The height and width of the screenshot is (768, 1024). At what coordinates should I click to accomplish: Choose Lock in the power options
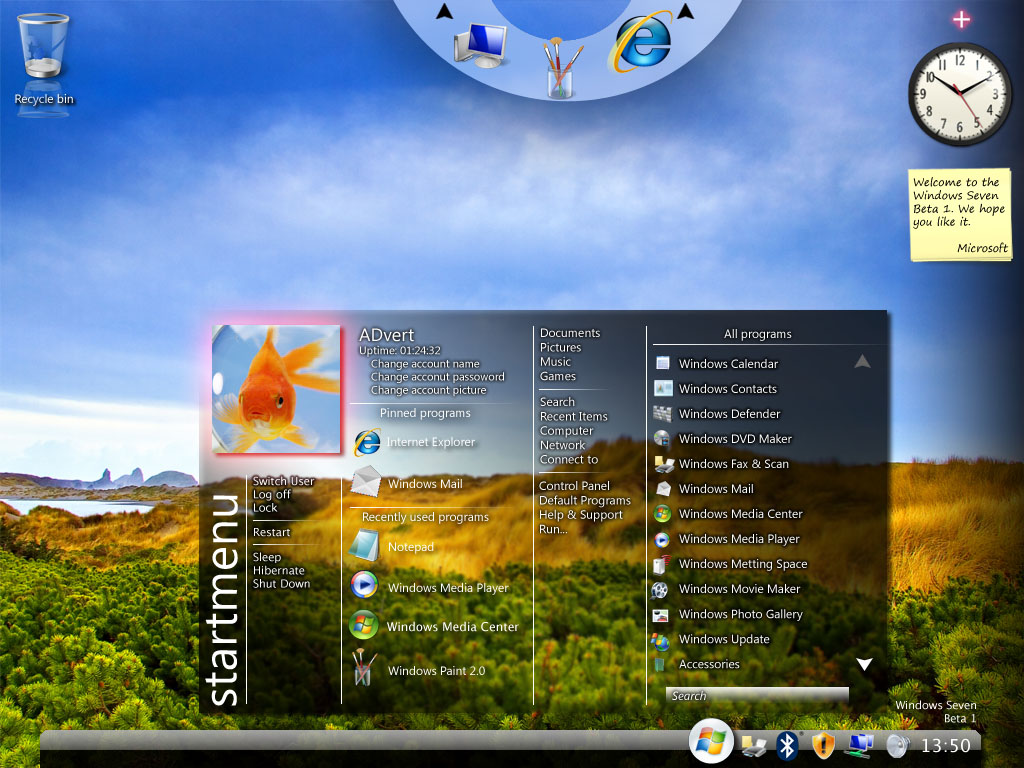(264, 507)
